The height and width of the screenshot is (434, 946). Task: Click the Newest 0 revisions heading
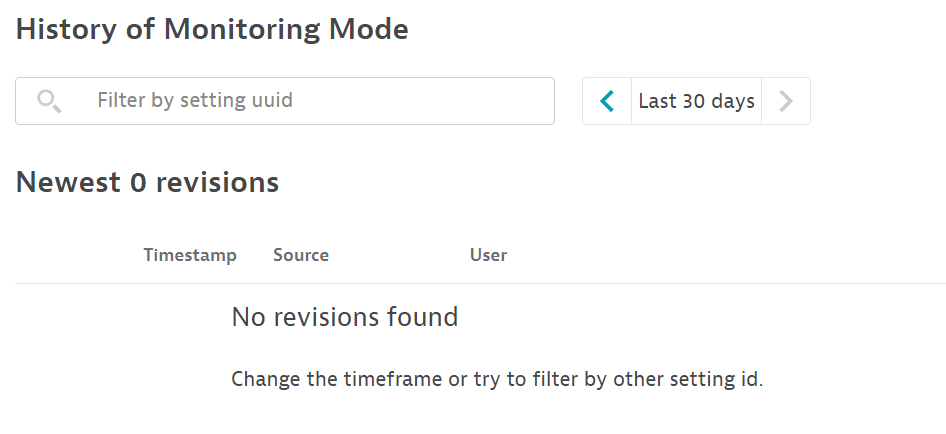147,182
